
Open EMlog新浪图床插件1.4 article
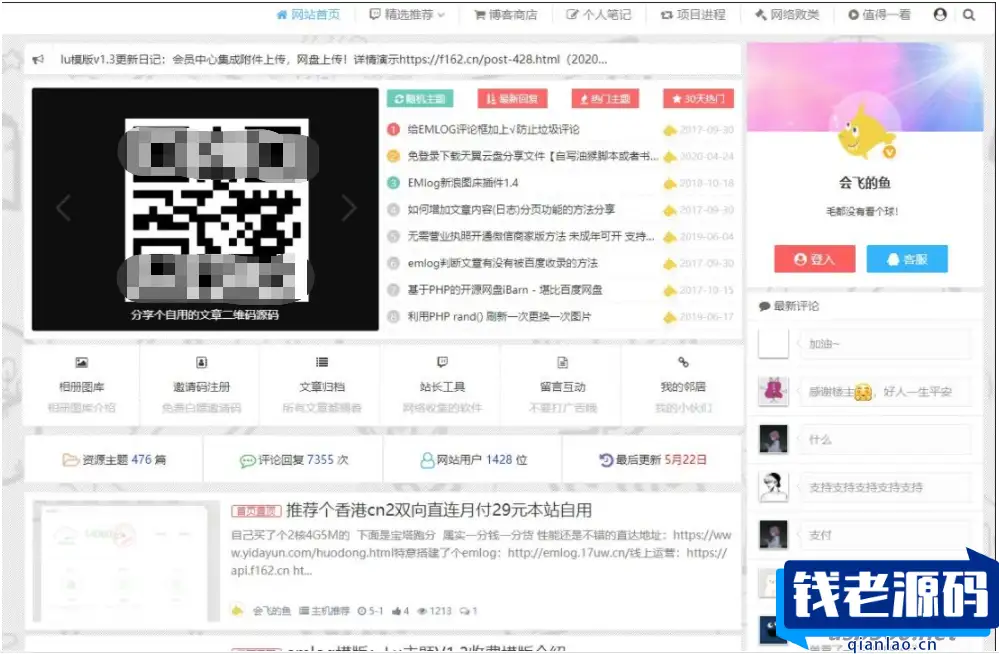(463, 183)
